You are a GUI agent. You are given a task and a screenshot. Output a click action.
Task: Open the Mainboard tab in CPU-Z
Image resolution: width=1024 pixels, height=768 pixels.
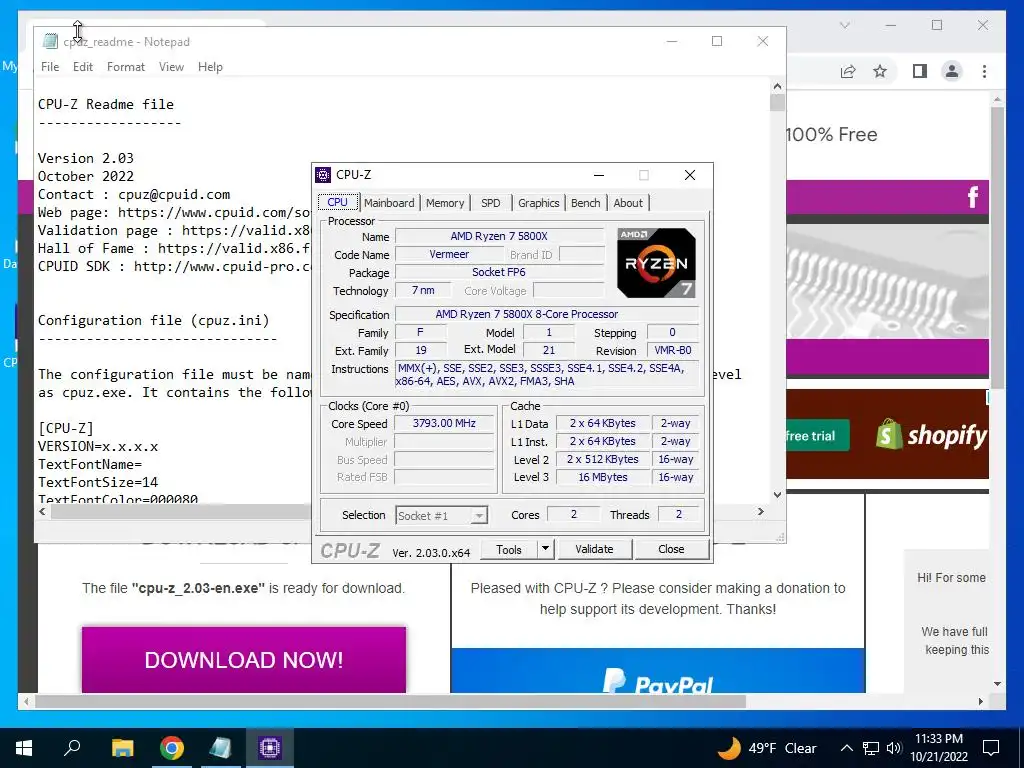point(389,202)
